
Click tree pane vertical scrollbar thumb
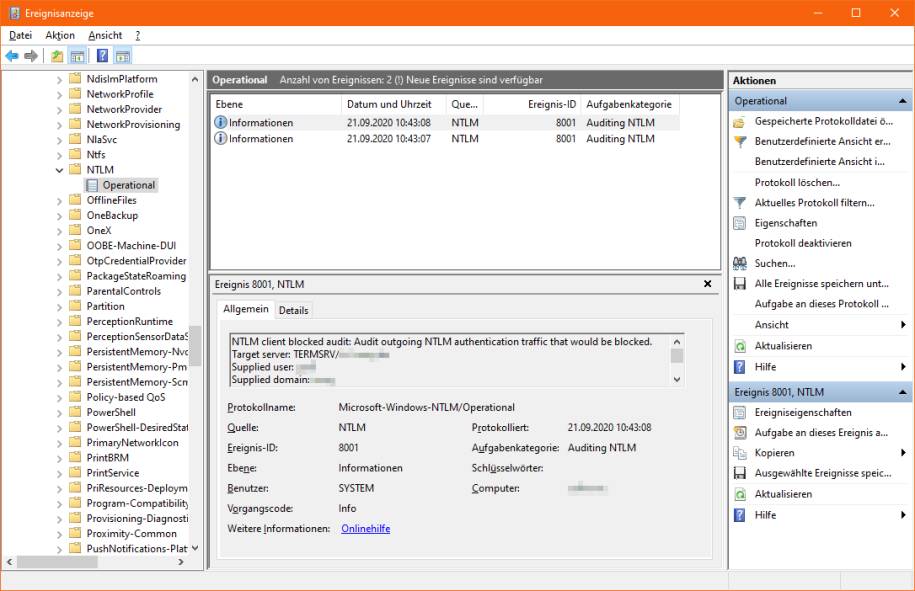[x=195, y=345]
